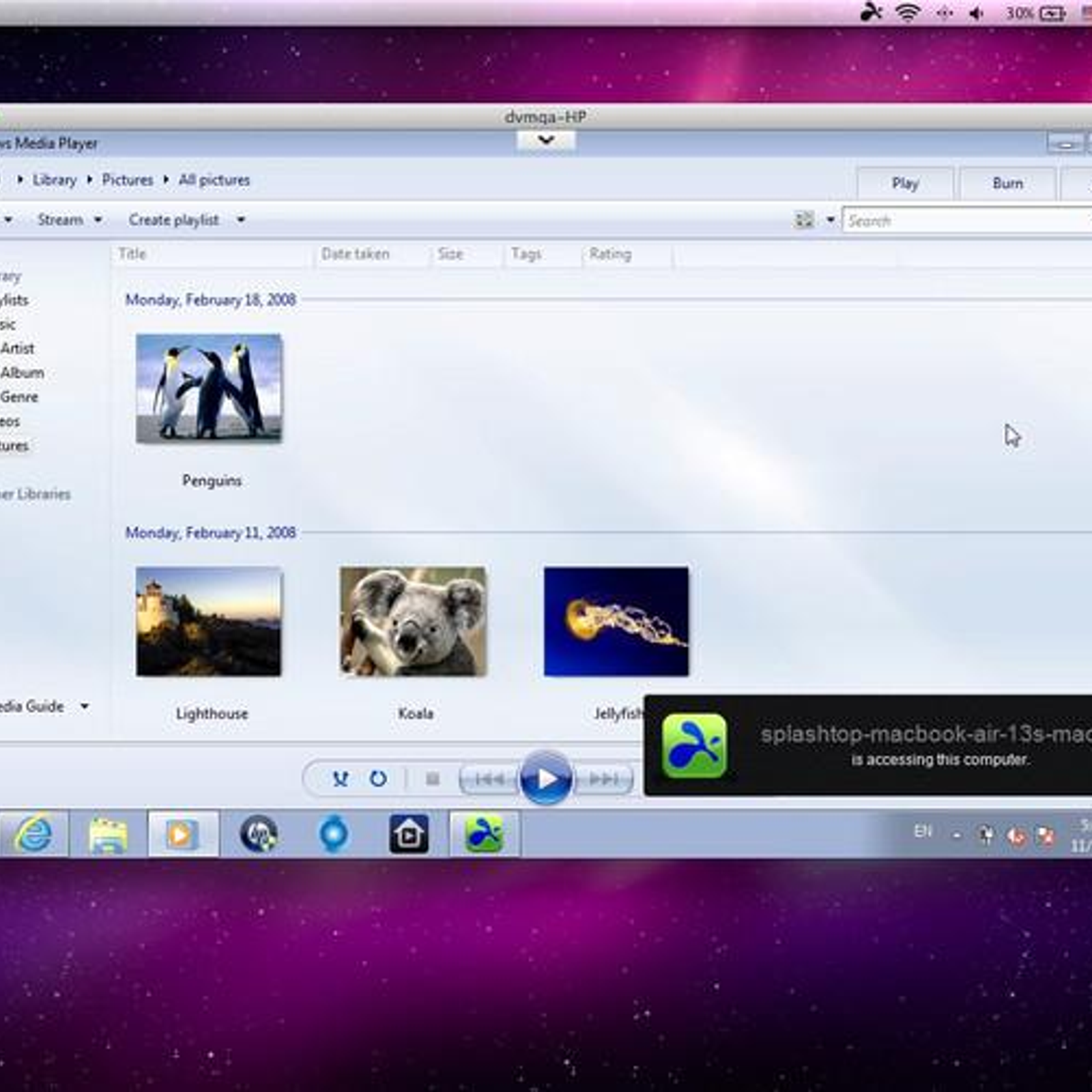Click in the Search field
This screenshot has height=1092, width=1092.
coord(966,220)
